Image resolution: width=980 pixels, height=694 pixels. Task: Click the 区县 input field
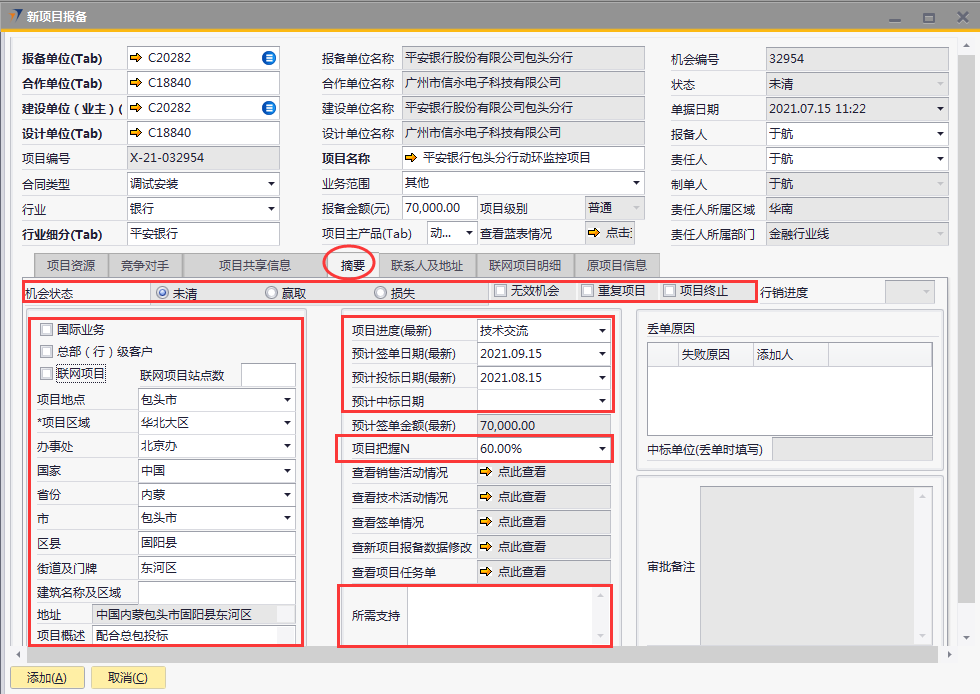point(216,543)
